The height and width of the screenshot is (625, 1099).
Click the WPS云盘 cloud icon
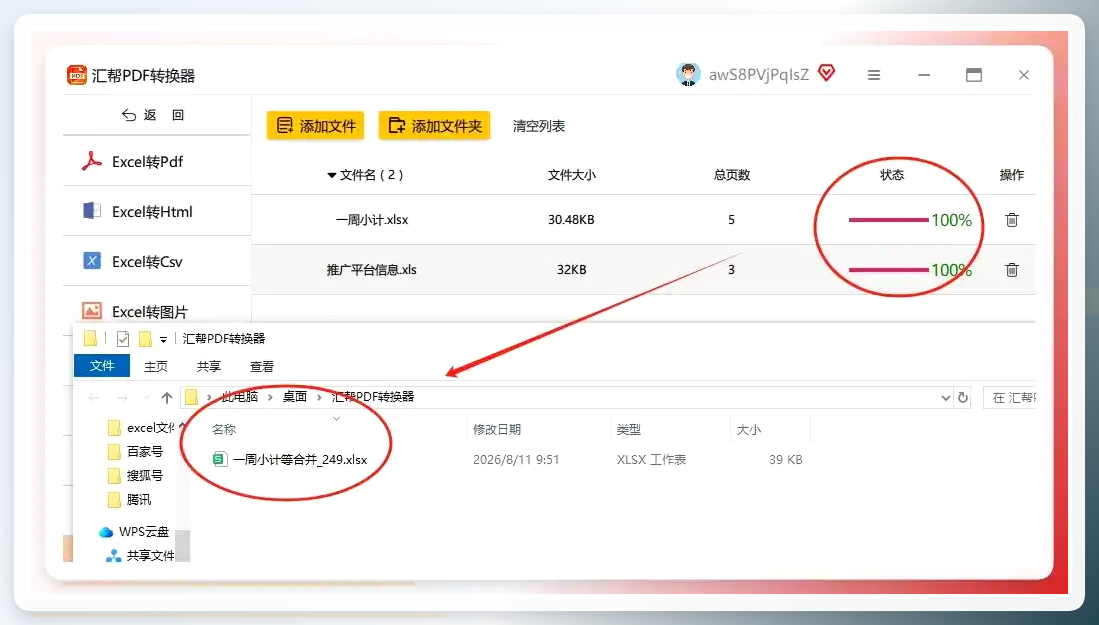(x=106, y=532)
